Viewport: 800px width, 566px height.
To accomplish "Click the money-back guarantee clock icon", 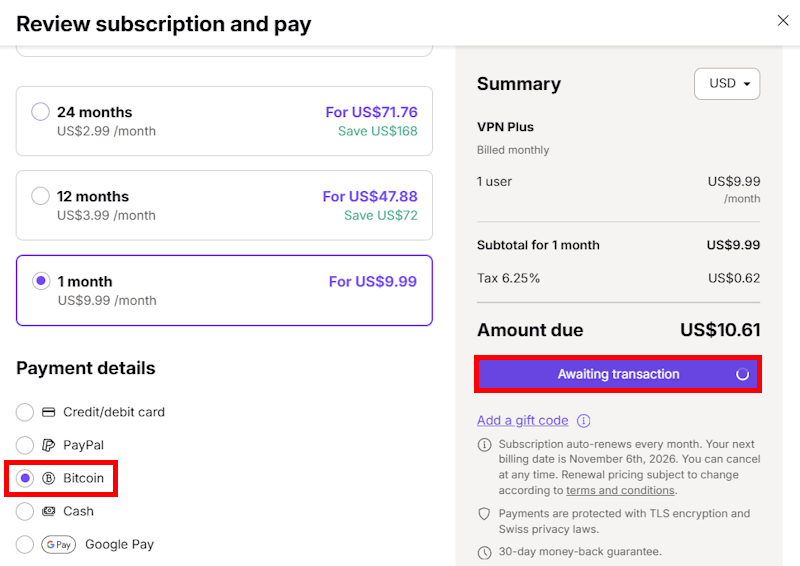I will (x=484, y=552).
